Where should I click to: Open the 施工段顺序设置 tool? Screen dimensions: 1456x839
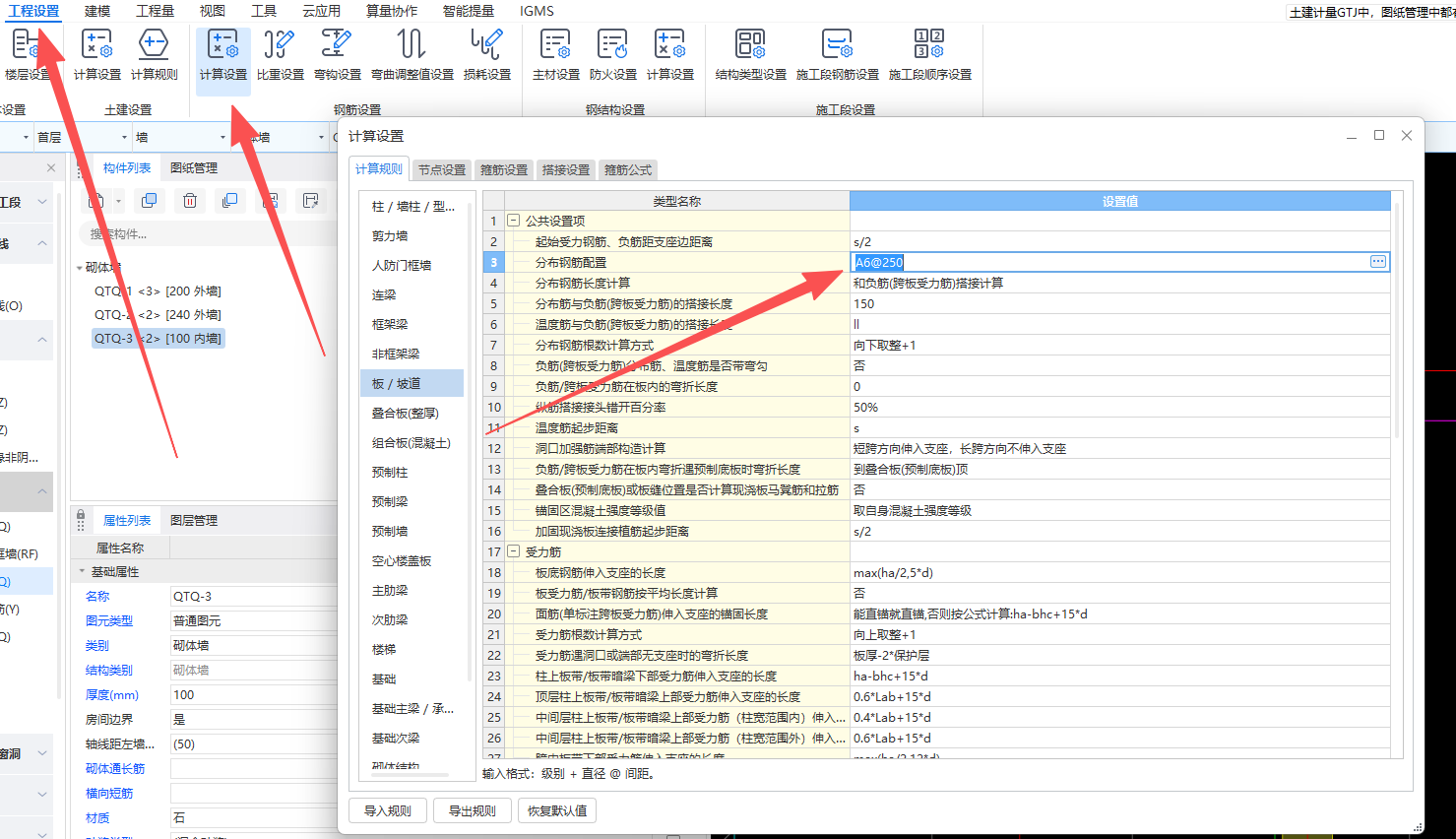pyautogui.click(x=929, y=55)
